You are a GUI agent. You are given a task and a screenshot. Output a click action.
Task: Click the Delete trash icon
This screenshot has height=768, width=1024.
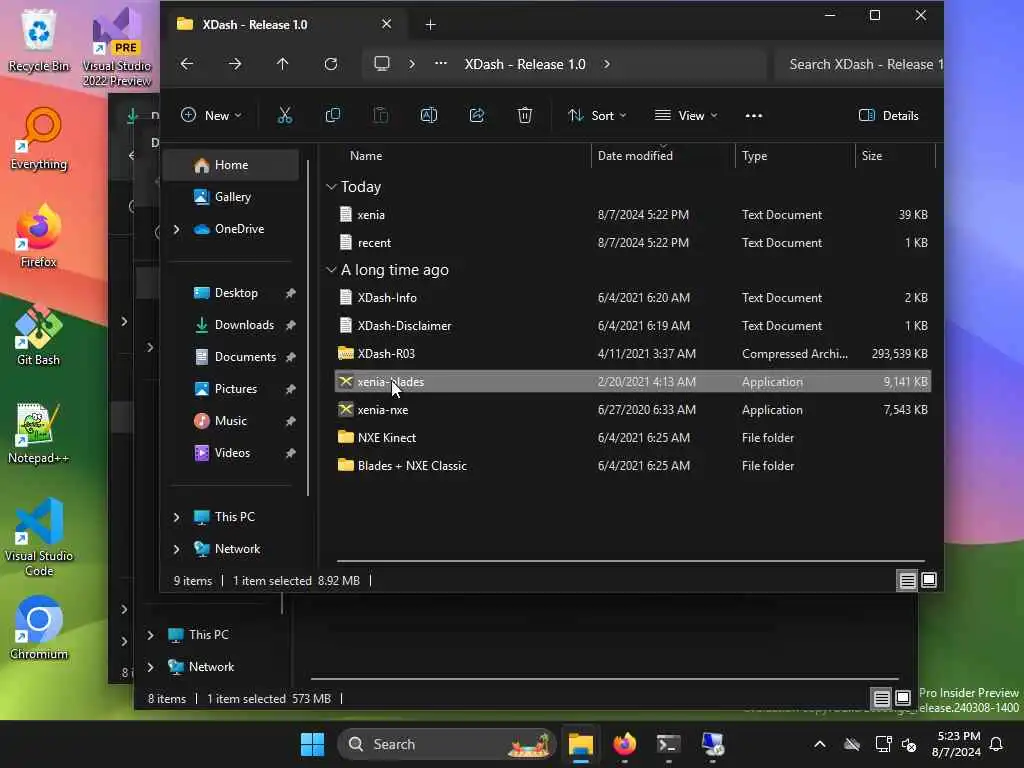(524, 116)
